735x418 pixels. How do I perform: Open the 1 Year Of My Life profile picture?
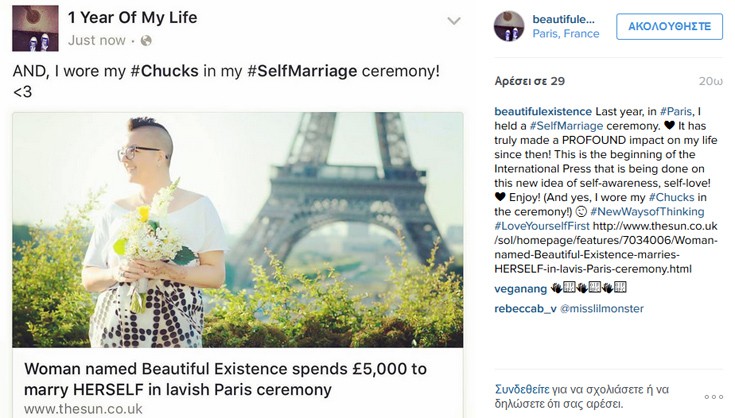click(x=34, y=28)
